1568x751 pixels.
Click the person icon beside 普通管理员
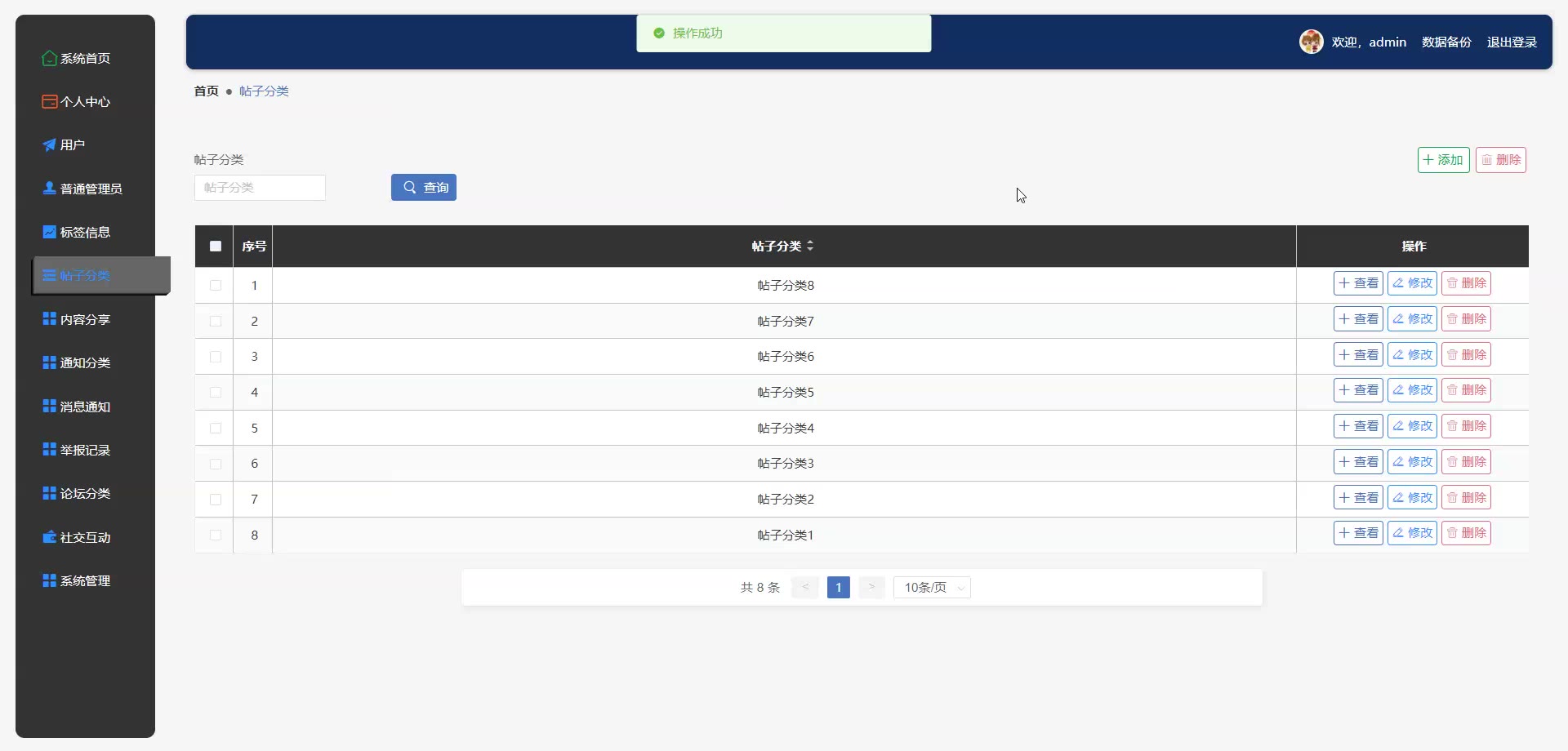click(x=50, y=188)
